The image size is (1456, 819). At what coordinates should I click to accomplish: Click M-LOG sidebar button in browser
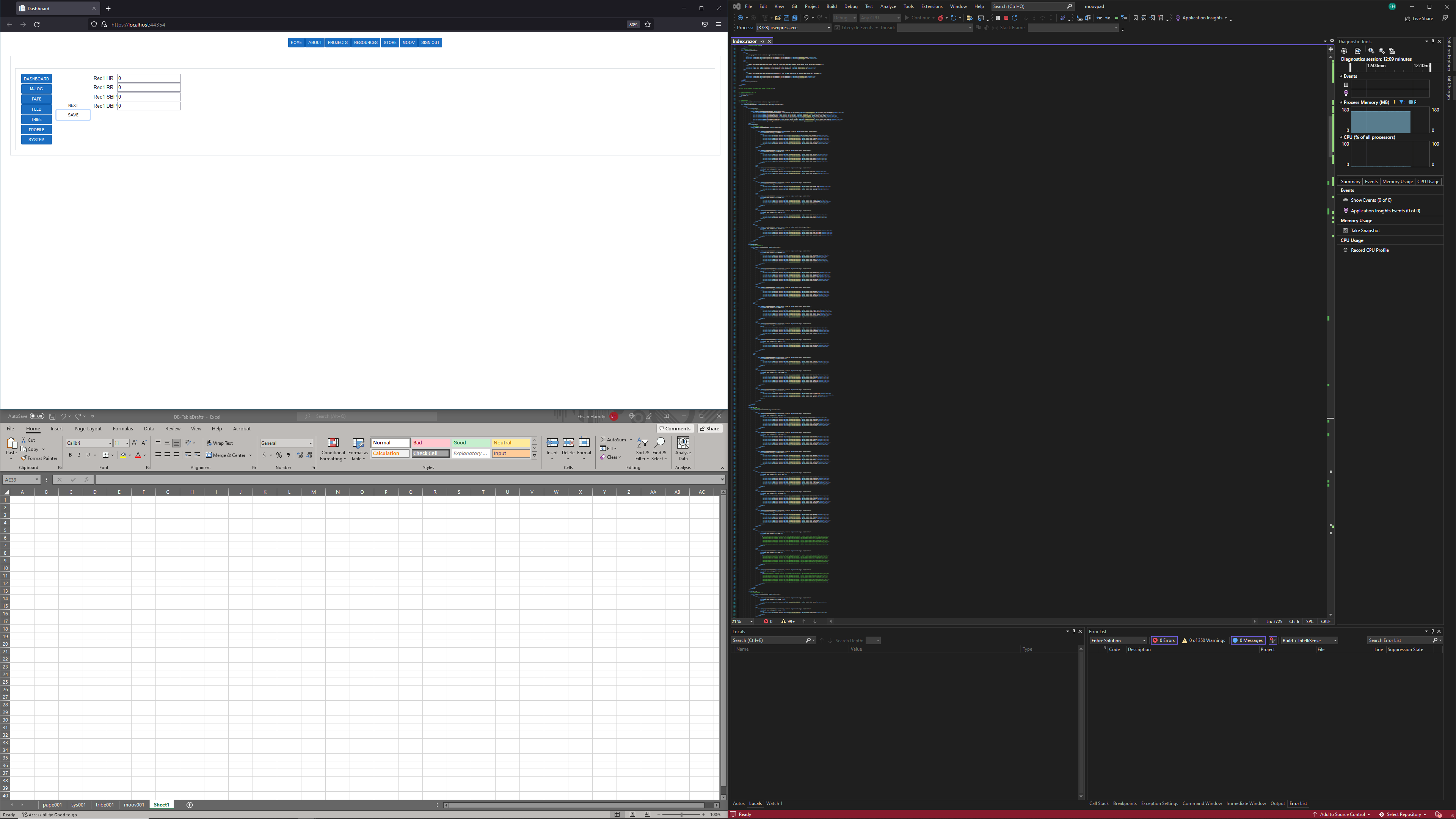point(36,89)
